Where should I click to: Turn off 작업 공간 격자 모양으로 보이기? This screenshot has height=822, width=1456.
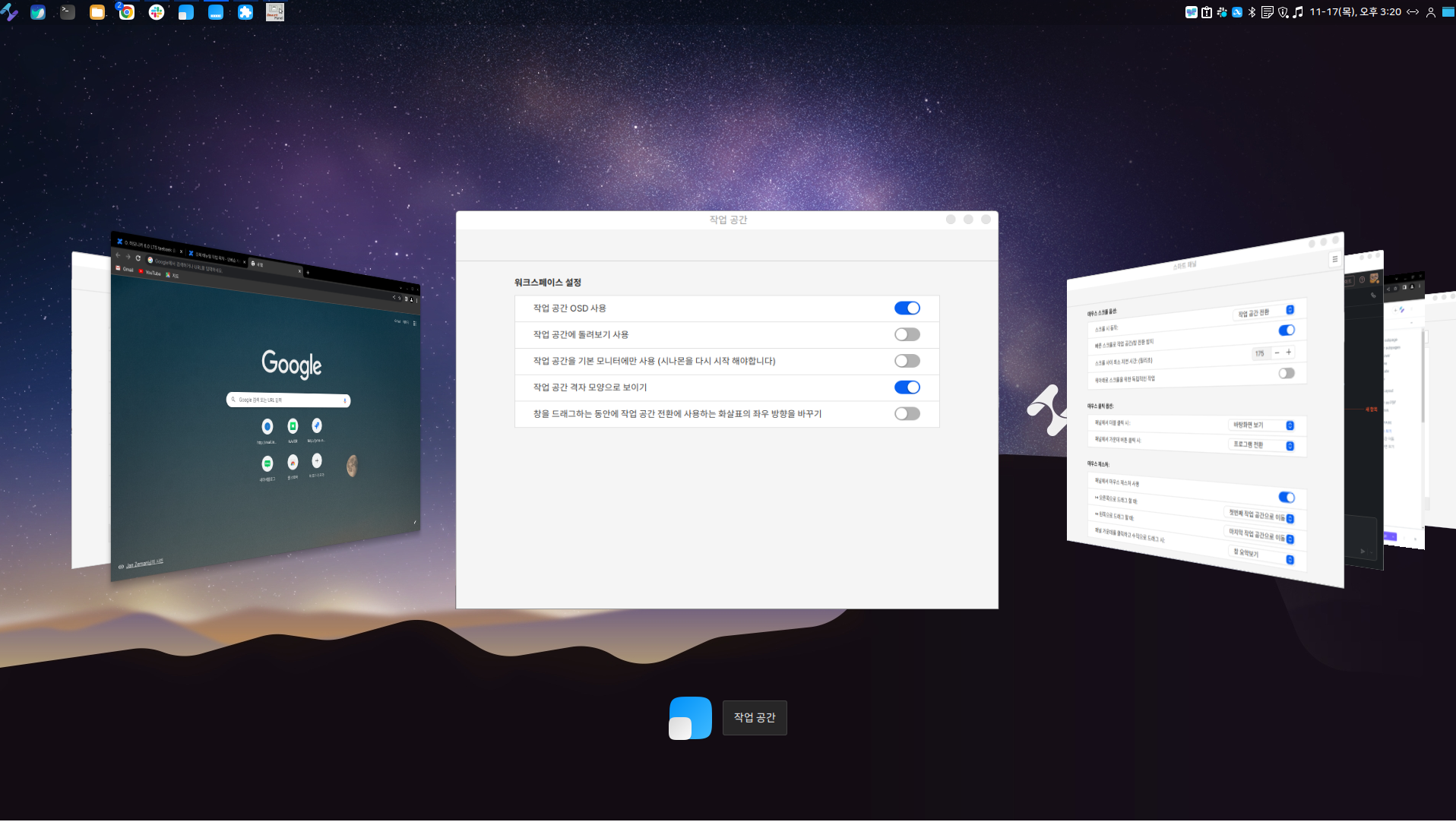907,387
